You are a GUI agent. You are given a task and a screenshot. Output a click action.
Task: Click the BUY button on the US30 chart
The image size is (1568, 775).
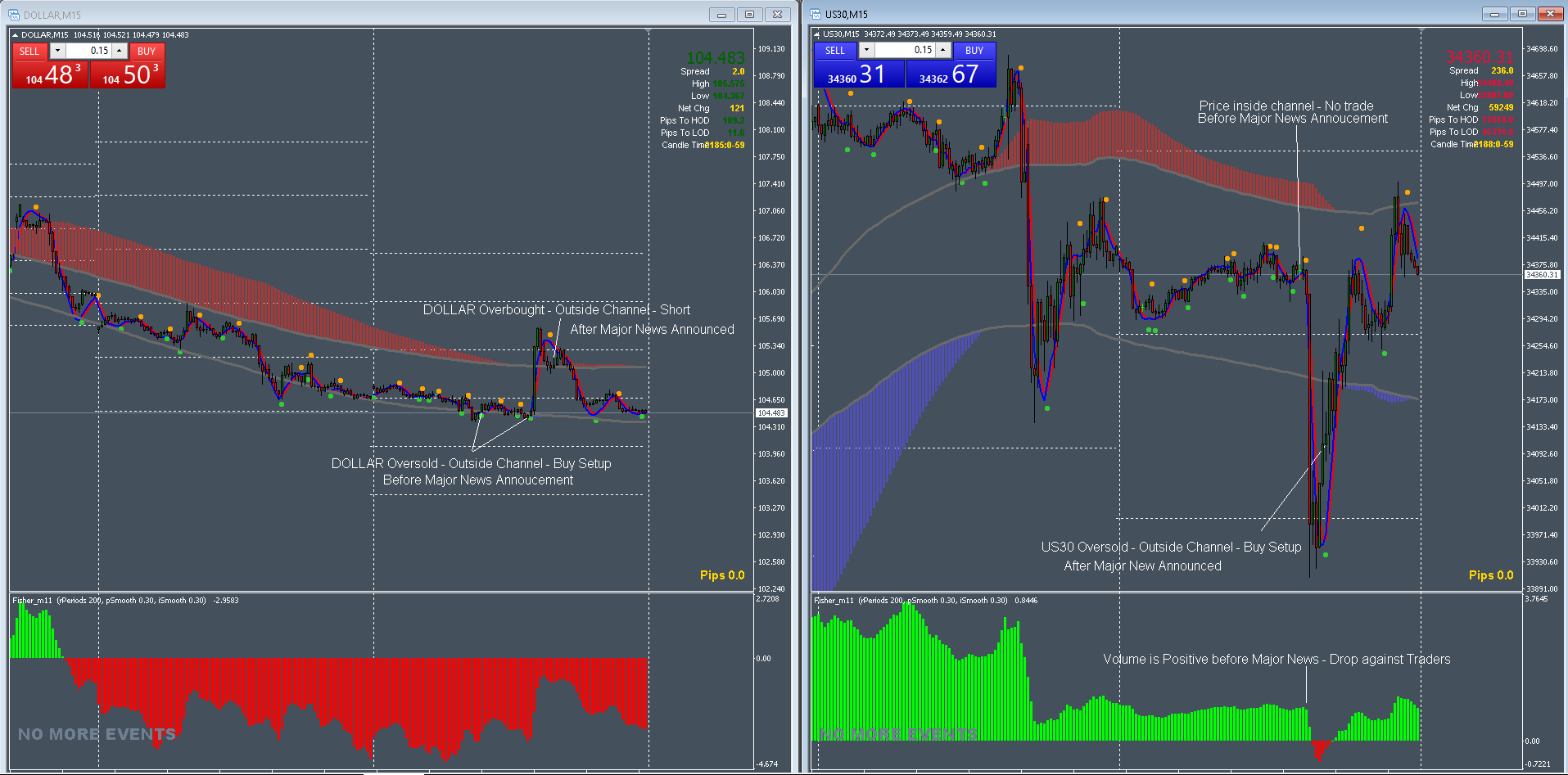pos(974,50)
